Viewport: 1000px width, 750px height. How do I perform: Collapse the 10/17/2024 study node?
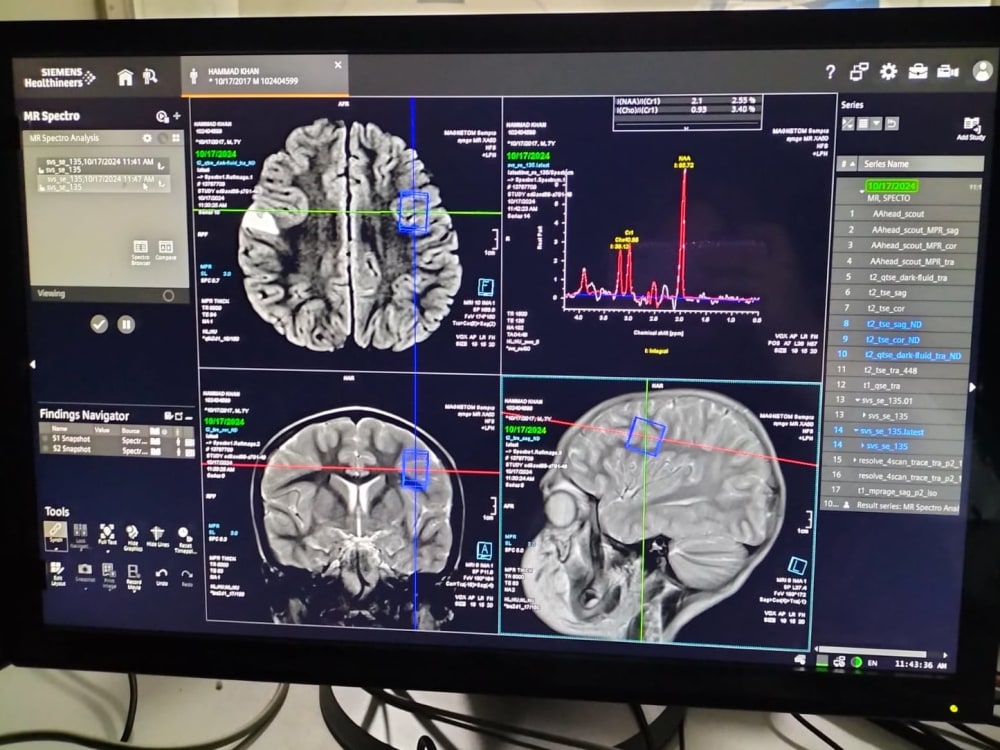point(862,191)
